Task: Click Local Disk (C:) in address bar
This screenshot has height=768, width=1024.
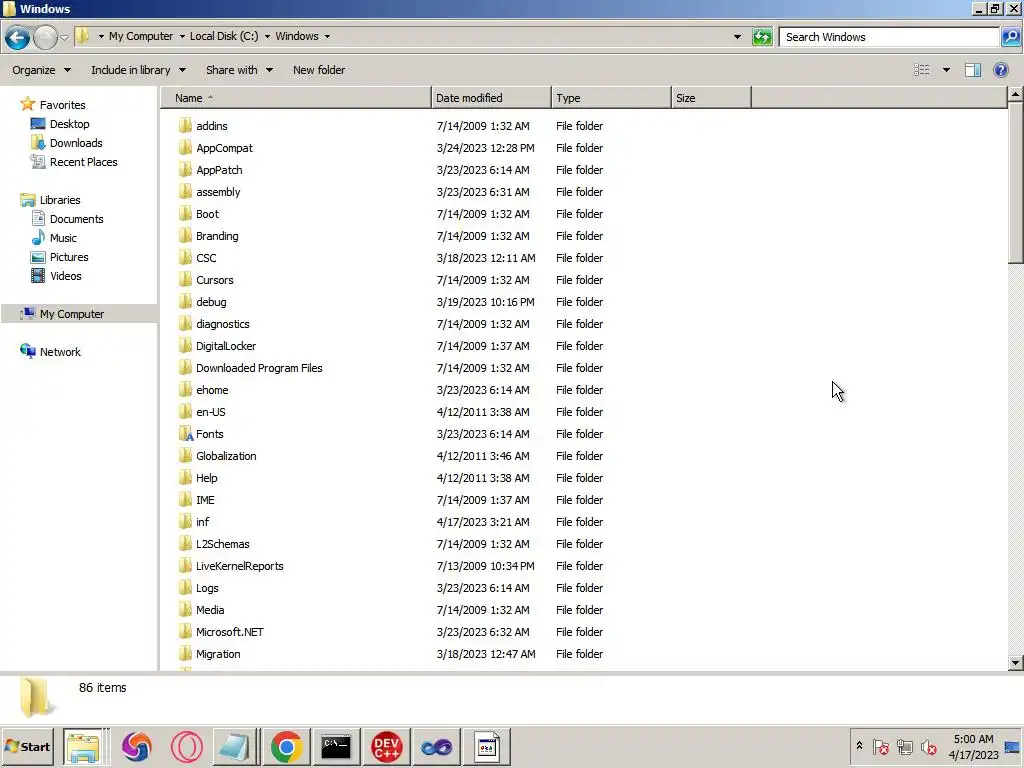Action: (224, 36)
